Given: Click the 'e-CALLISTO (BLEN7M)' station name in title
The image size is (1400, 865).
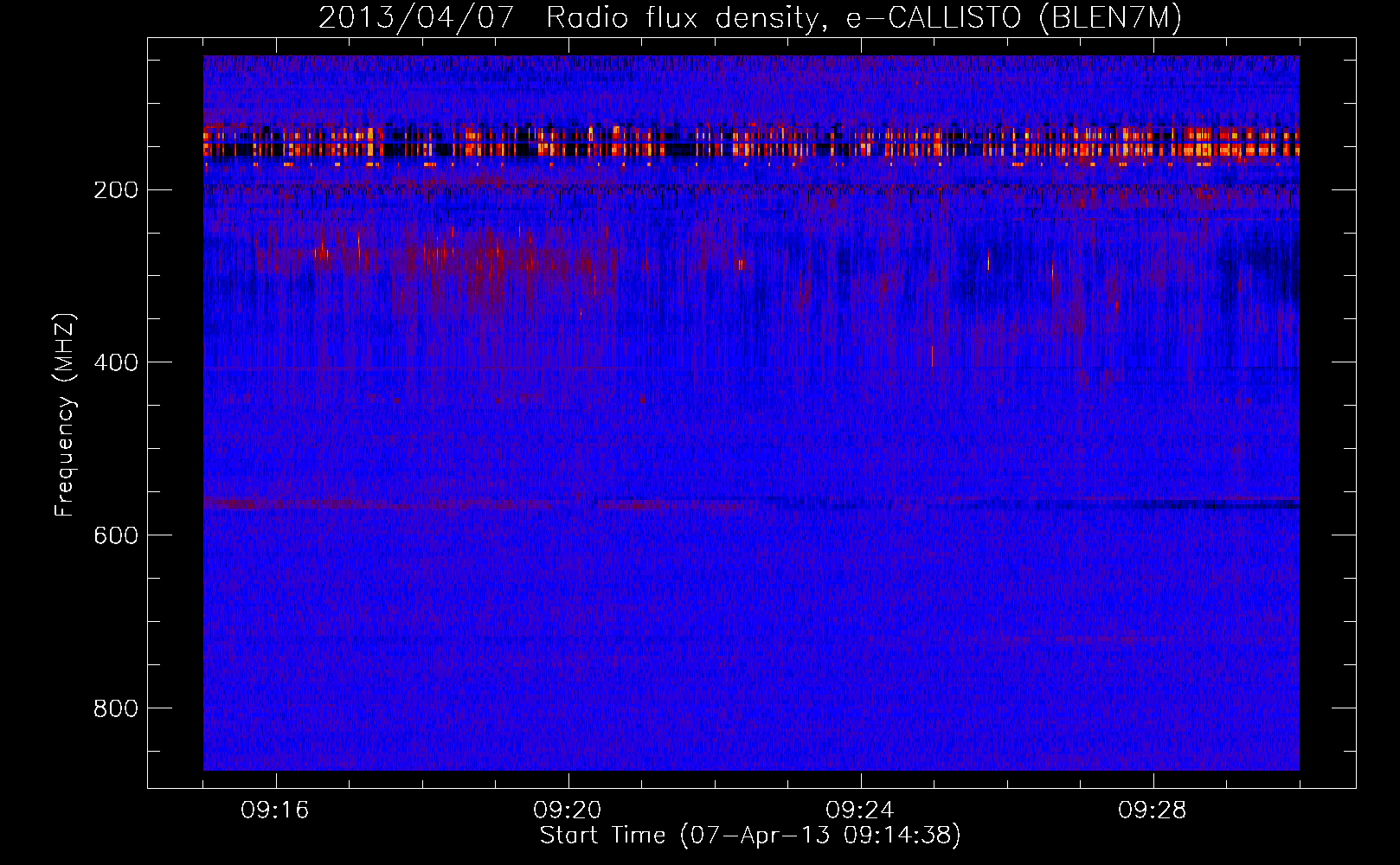Looking at the screenshot, I should click(1014, 18).
